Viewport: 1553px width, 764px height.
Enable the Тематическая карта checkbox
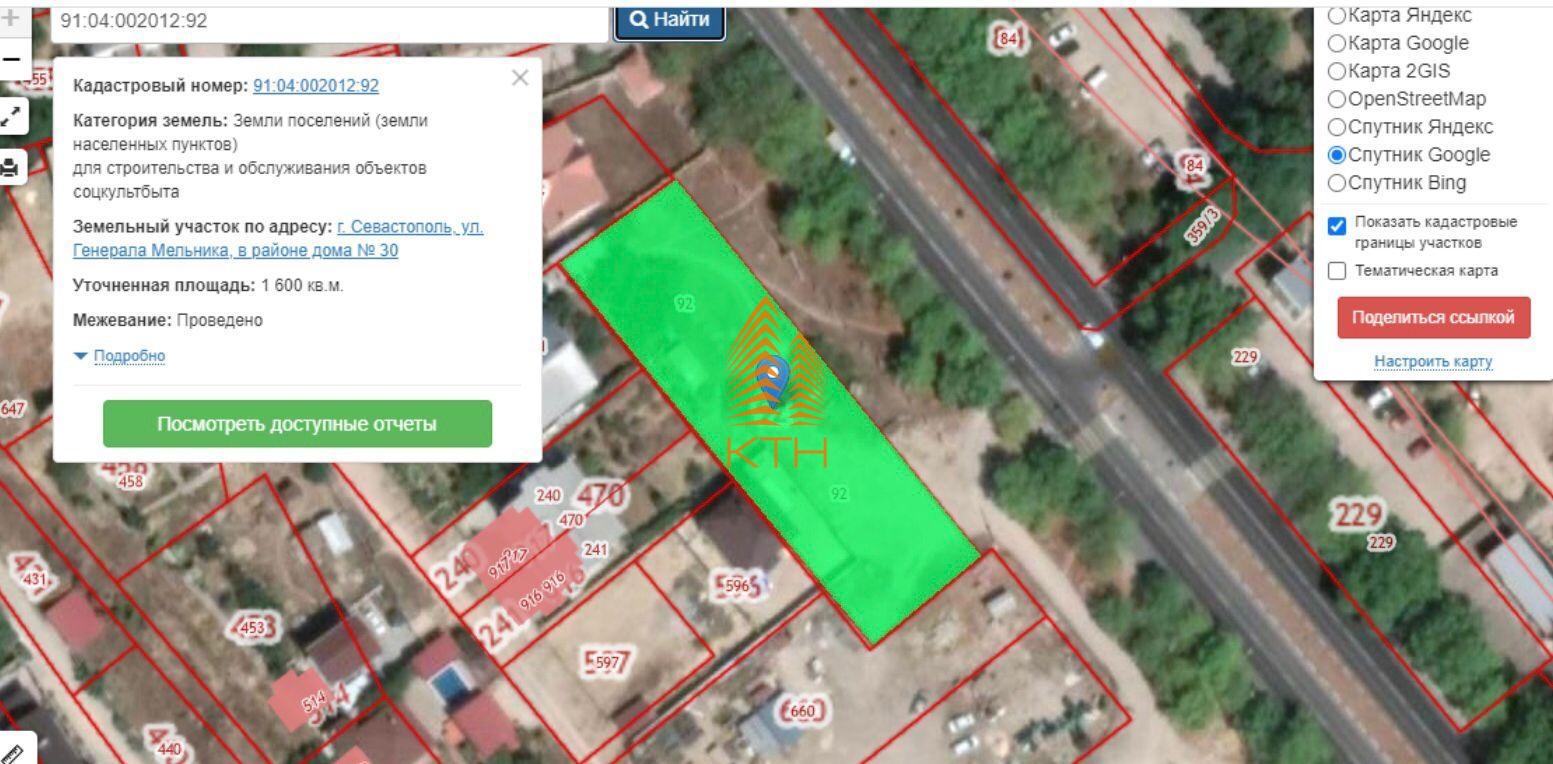click(x=1336, y=271)
